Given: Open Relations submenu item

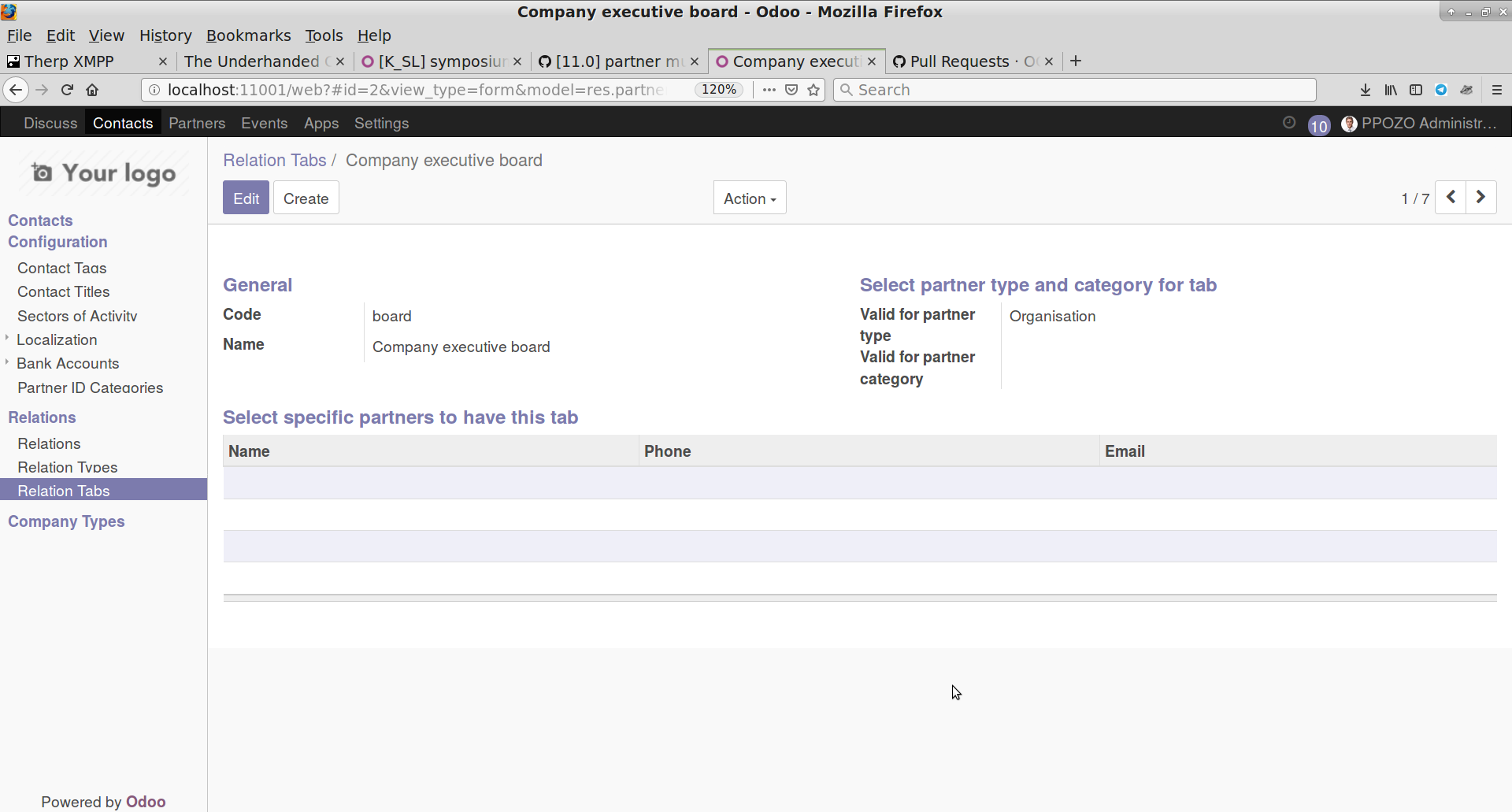Looking at the screenshot, I should [x=49, y=443].
